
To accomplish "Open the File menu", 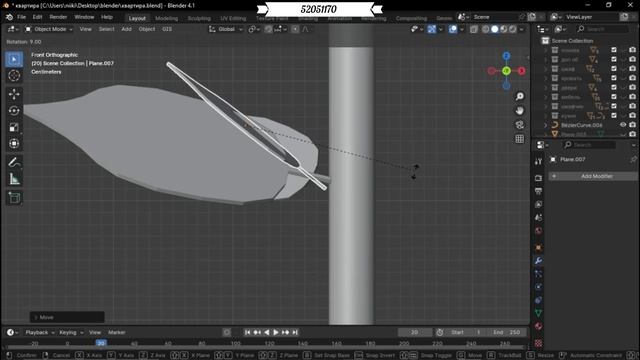I will click(x=21, y=17).
